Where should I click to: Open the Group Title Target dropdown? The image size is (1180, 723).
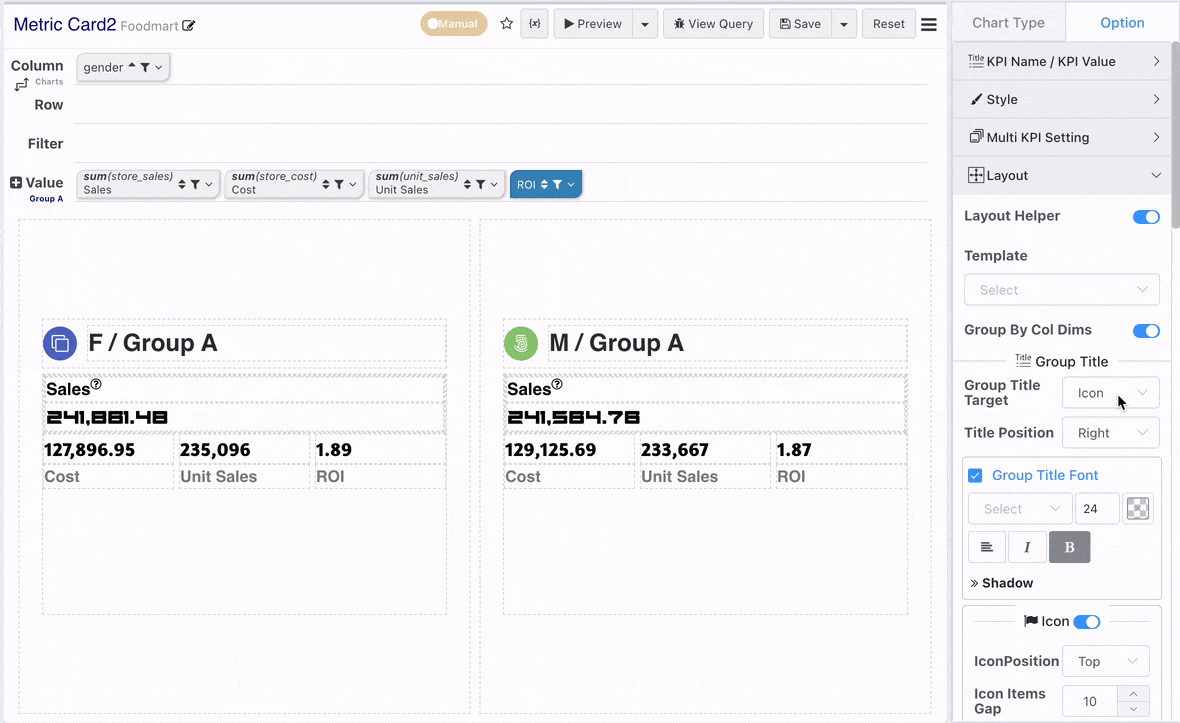tap(1111, 393)
